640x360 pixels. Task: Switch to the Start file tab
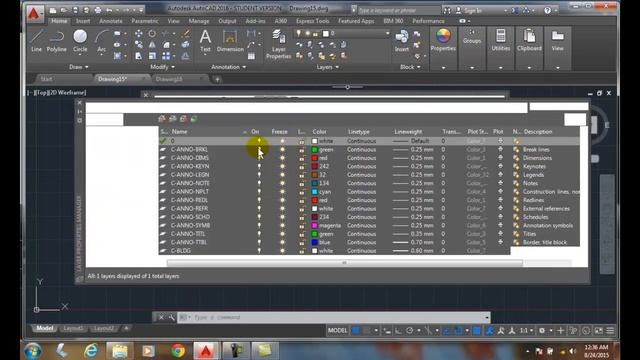46,79
